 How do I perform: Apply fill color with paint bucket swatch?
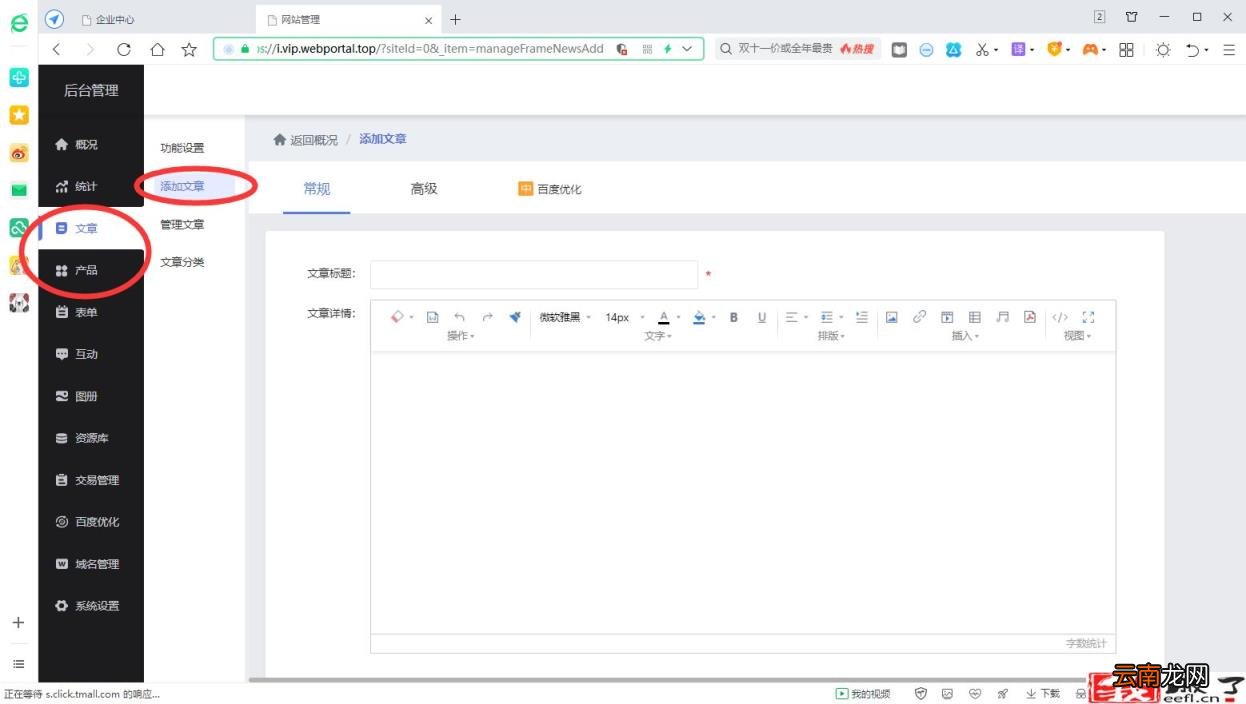point(699,318)
